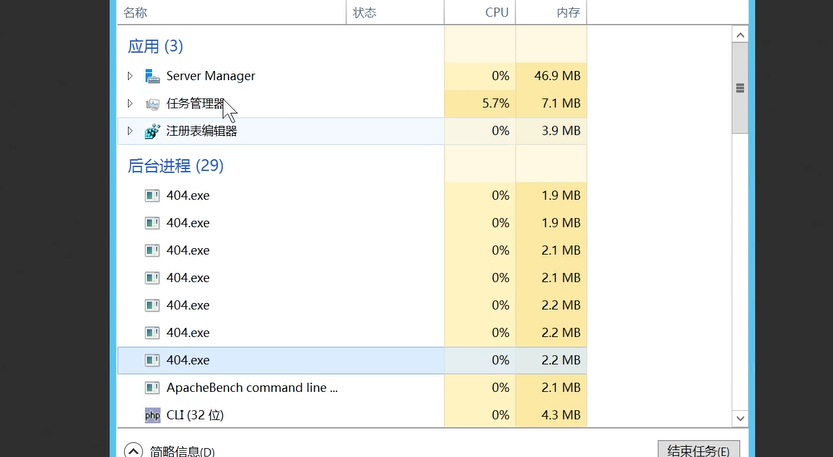This screenshot has height=457, width=833.
Task: Click the first 404.exe icon under 后台进程
Action: (152, 196)
